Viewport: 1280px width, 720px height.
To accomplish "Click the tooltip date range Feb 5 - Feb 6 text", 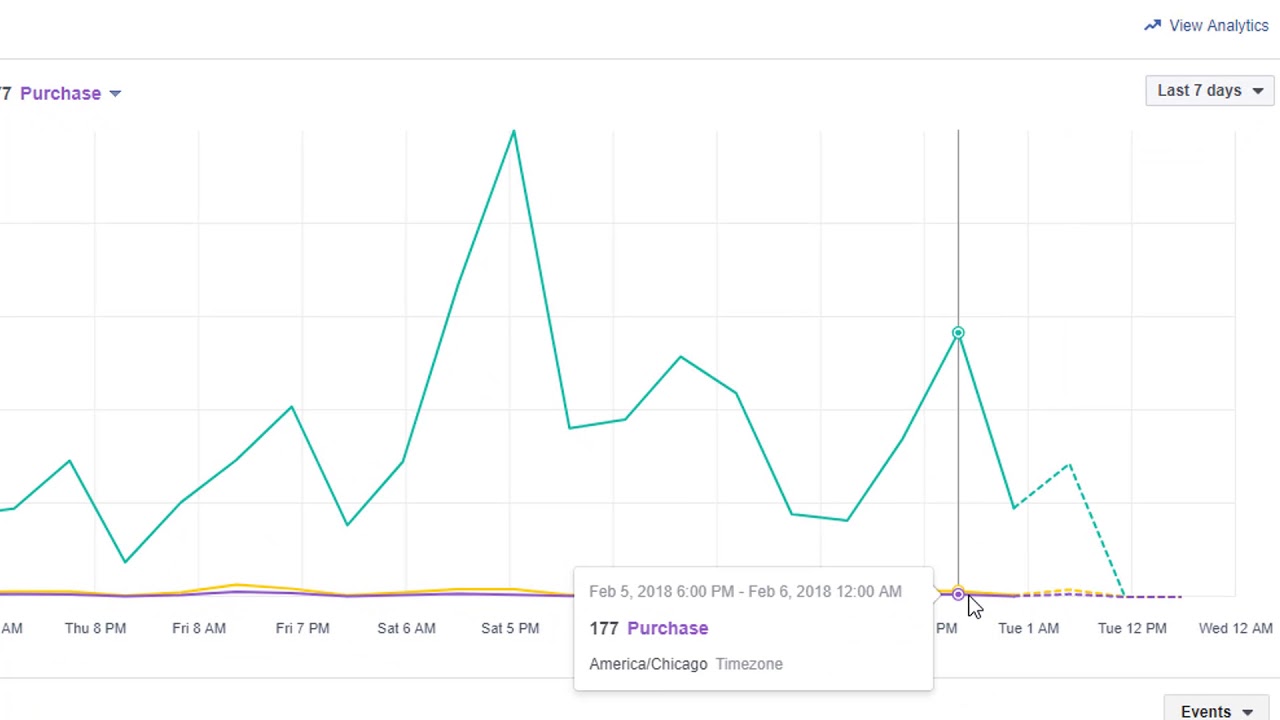I will [x=745, y=591].
